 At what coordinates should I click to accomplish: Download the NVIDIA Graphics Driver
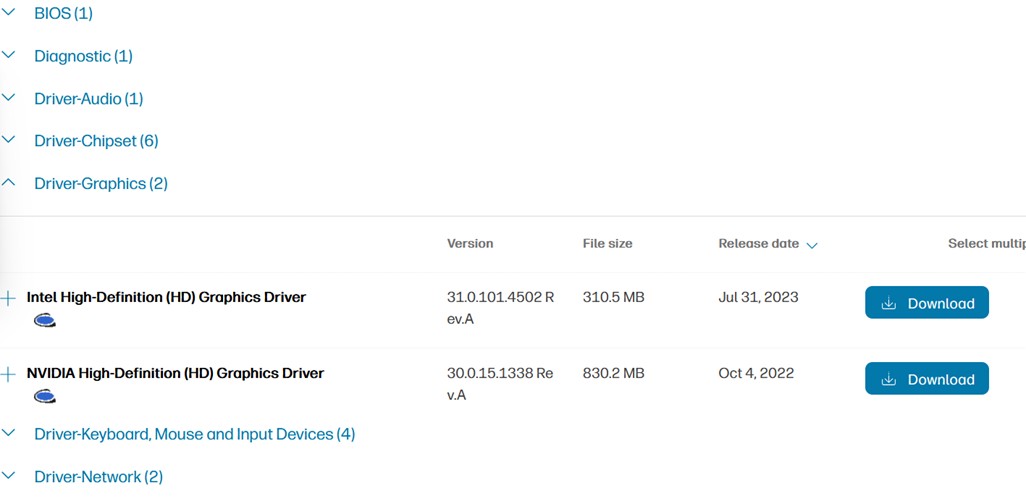tap(927, 379)
